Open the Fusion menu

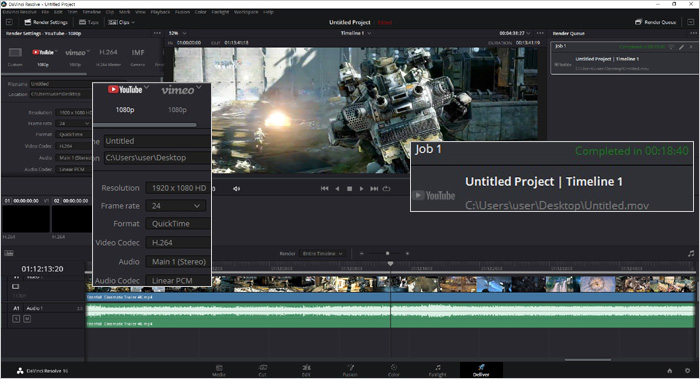(182, 12)
